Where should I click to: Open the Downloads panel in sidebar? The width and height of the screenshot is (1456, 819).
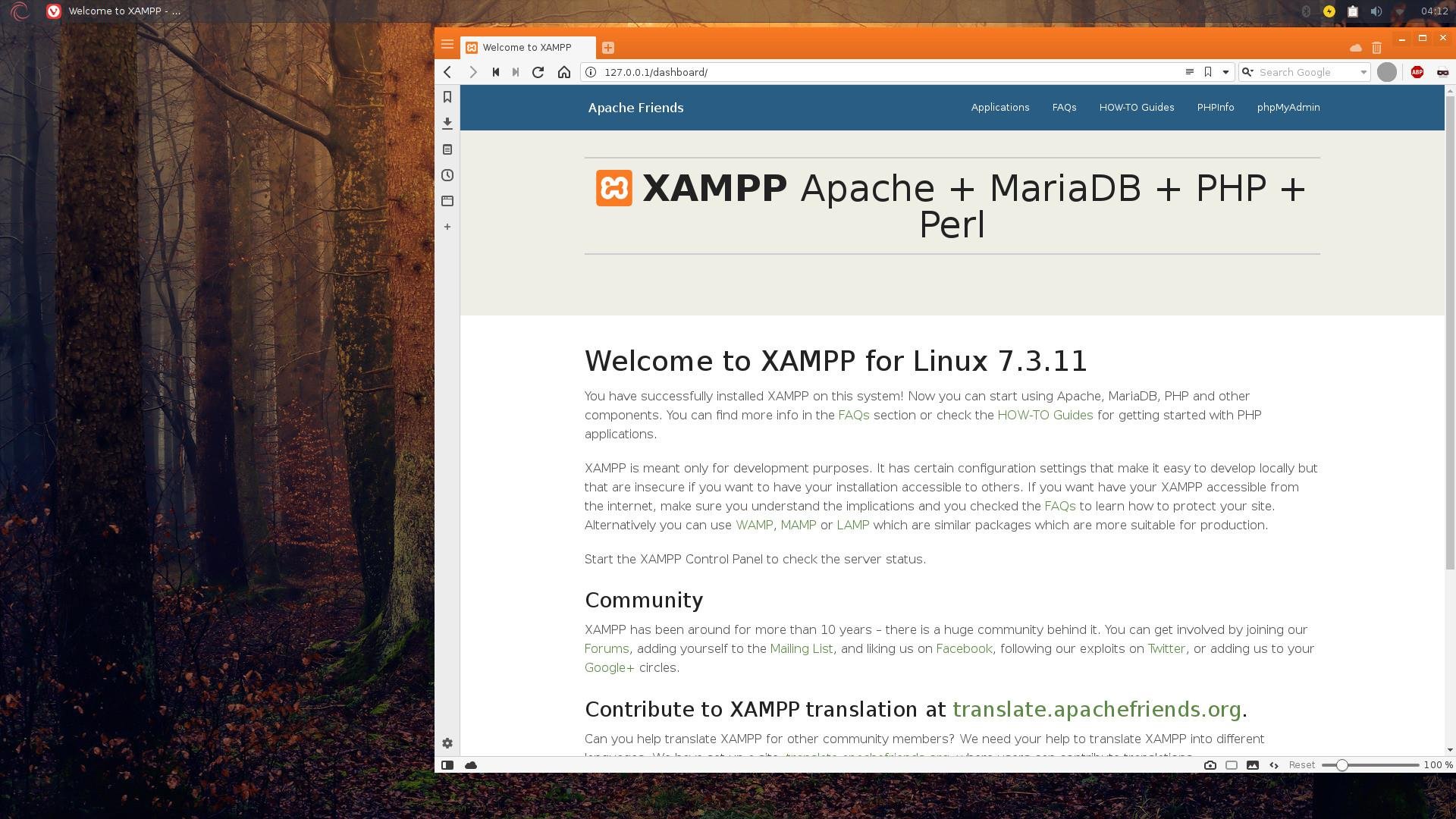pyautogui.click(x=447, y=123)
